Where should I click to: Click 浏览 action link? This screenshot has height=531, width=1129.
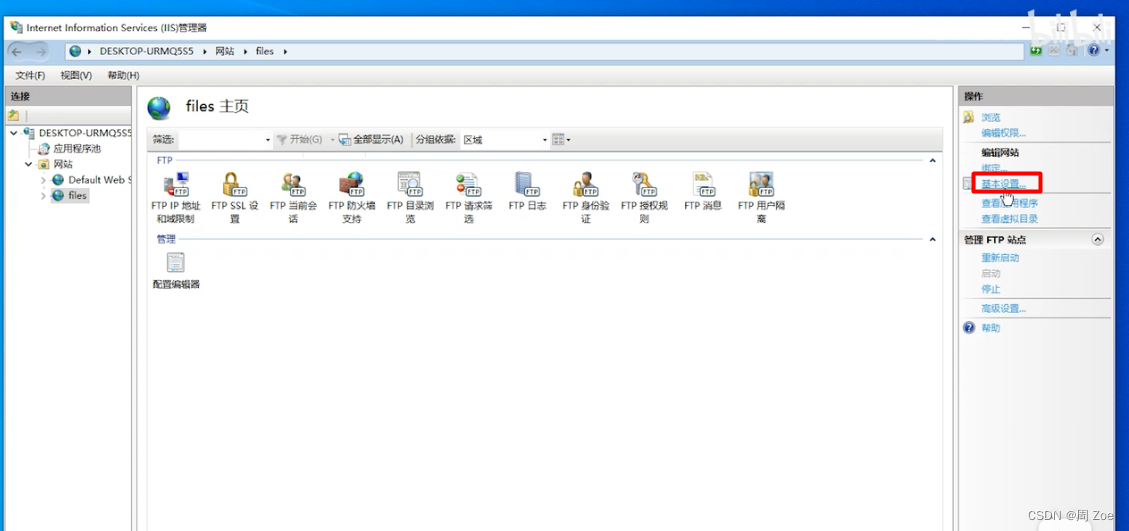991,117
